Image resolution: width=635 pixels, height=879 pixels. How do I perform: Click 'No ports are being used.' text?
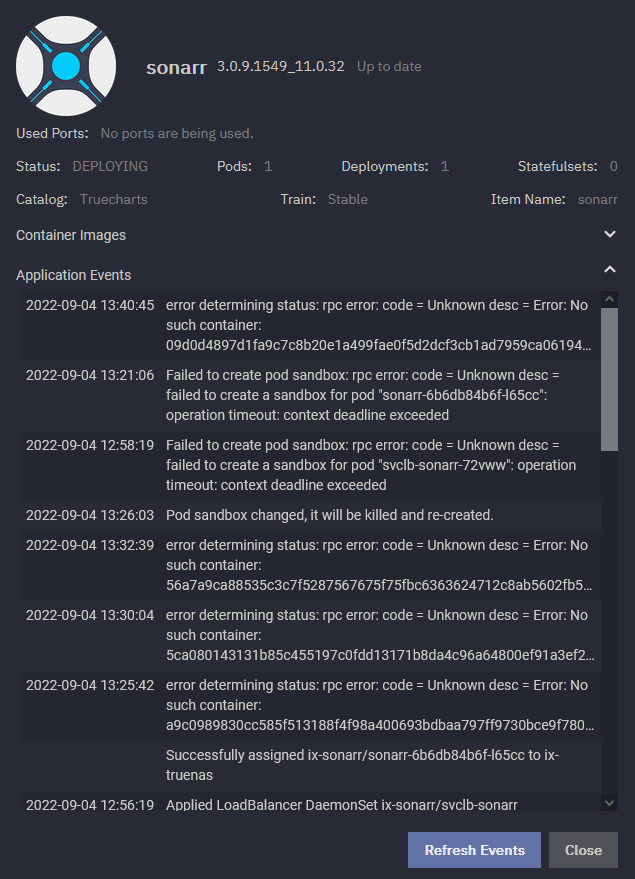click(177, 133)
